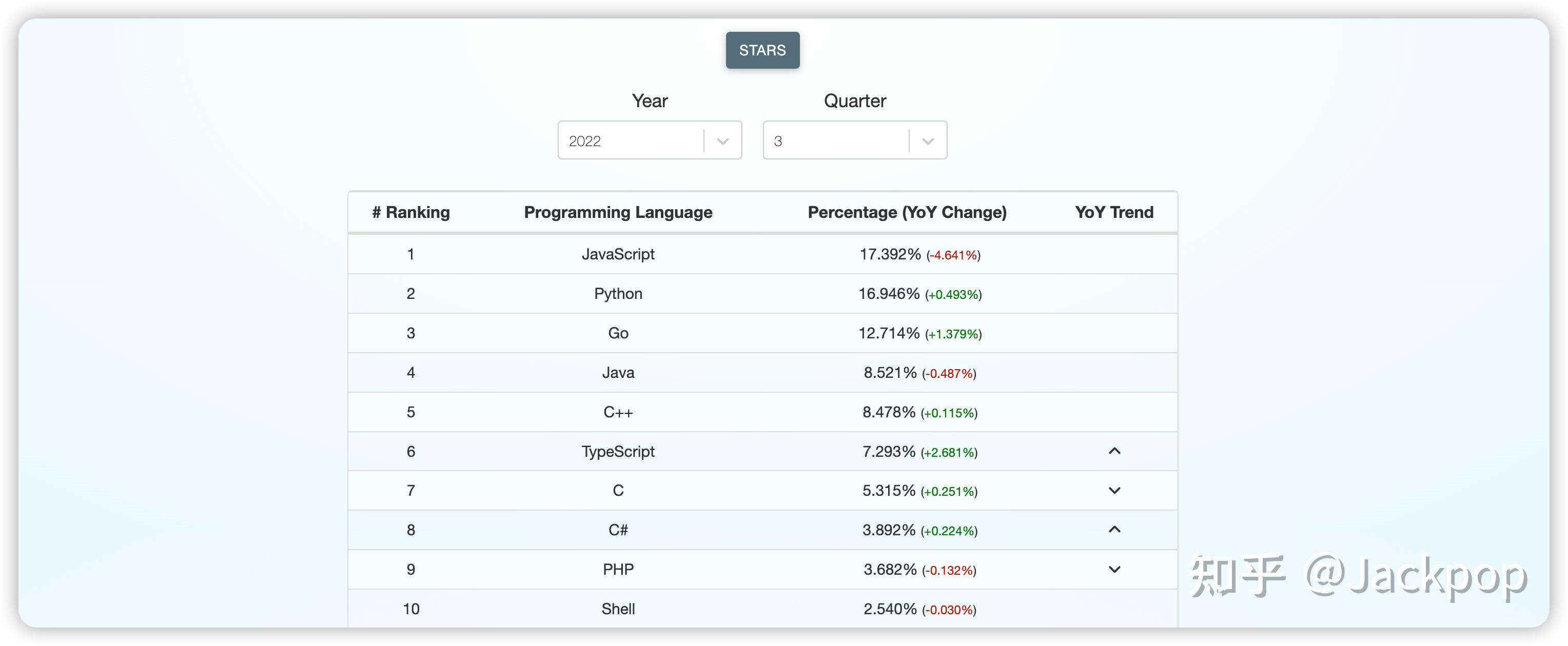Viewport: 1568px width, 646px height.
Task: Click the Python language entry
Action: coord(618,293)
